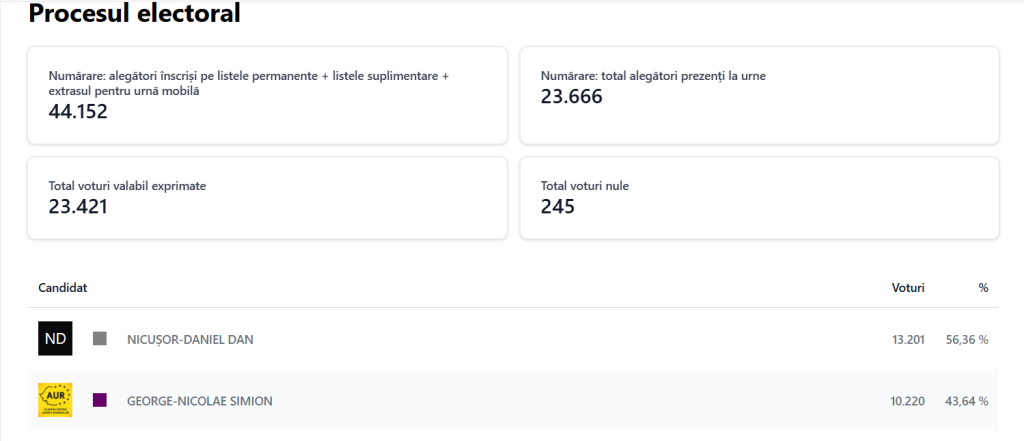
Task: Click the 44.152 registered voters card
Action: pyautogui.click(x=267, y=96)
